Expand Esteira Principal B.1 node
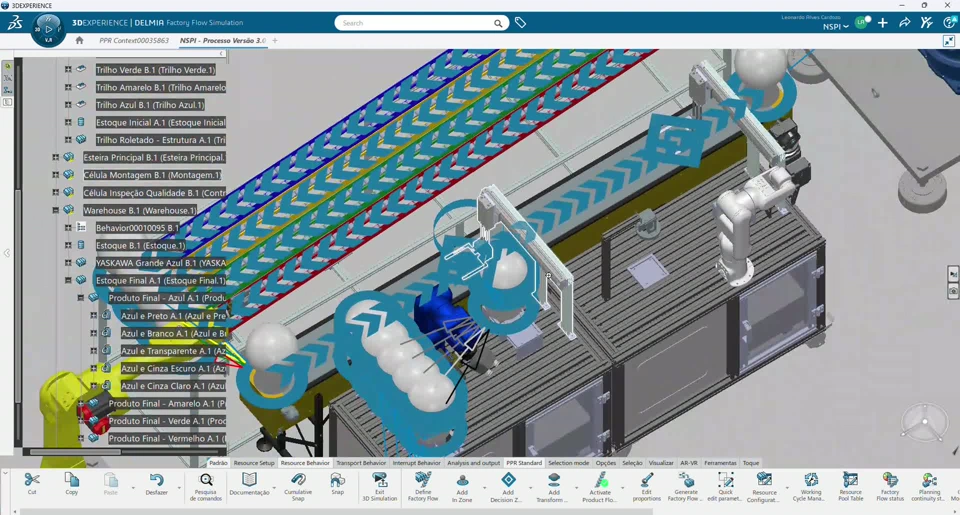Viewport: 960px width, 515px height. (56, 157)
